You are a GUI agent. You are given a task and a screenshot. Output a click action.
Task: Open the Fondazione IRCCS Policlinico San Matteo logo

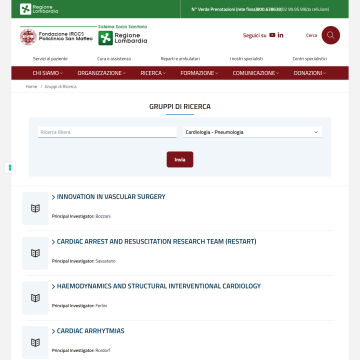pos(56,37)
